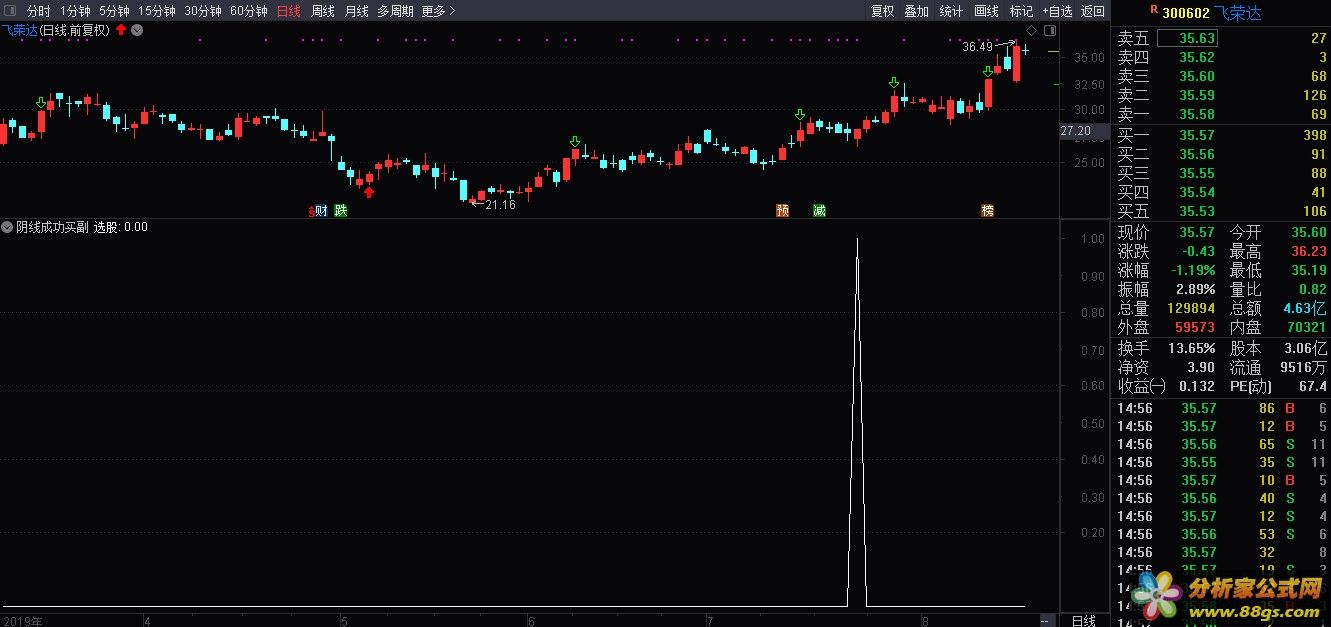Viewport: 1331px width, 627px height.
Task: Click the split-panel icon at chart top-right
Action: click(1049, 30)
